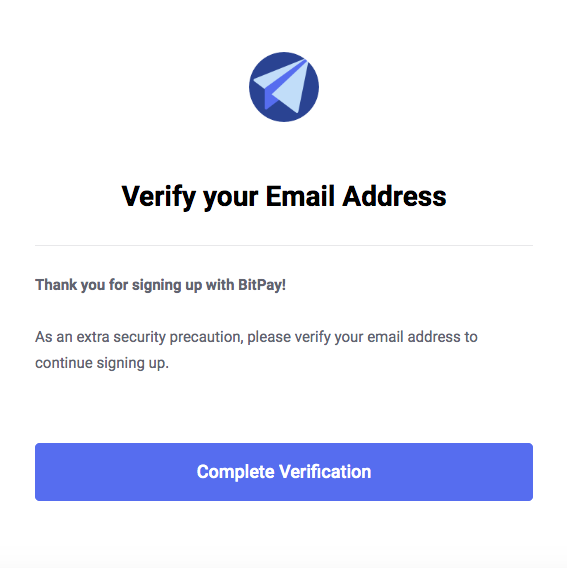Click the light blue wing of the plane
Screen dimensions: 567x568
pyautogui.click(x=290, y=91)
